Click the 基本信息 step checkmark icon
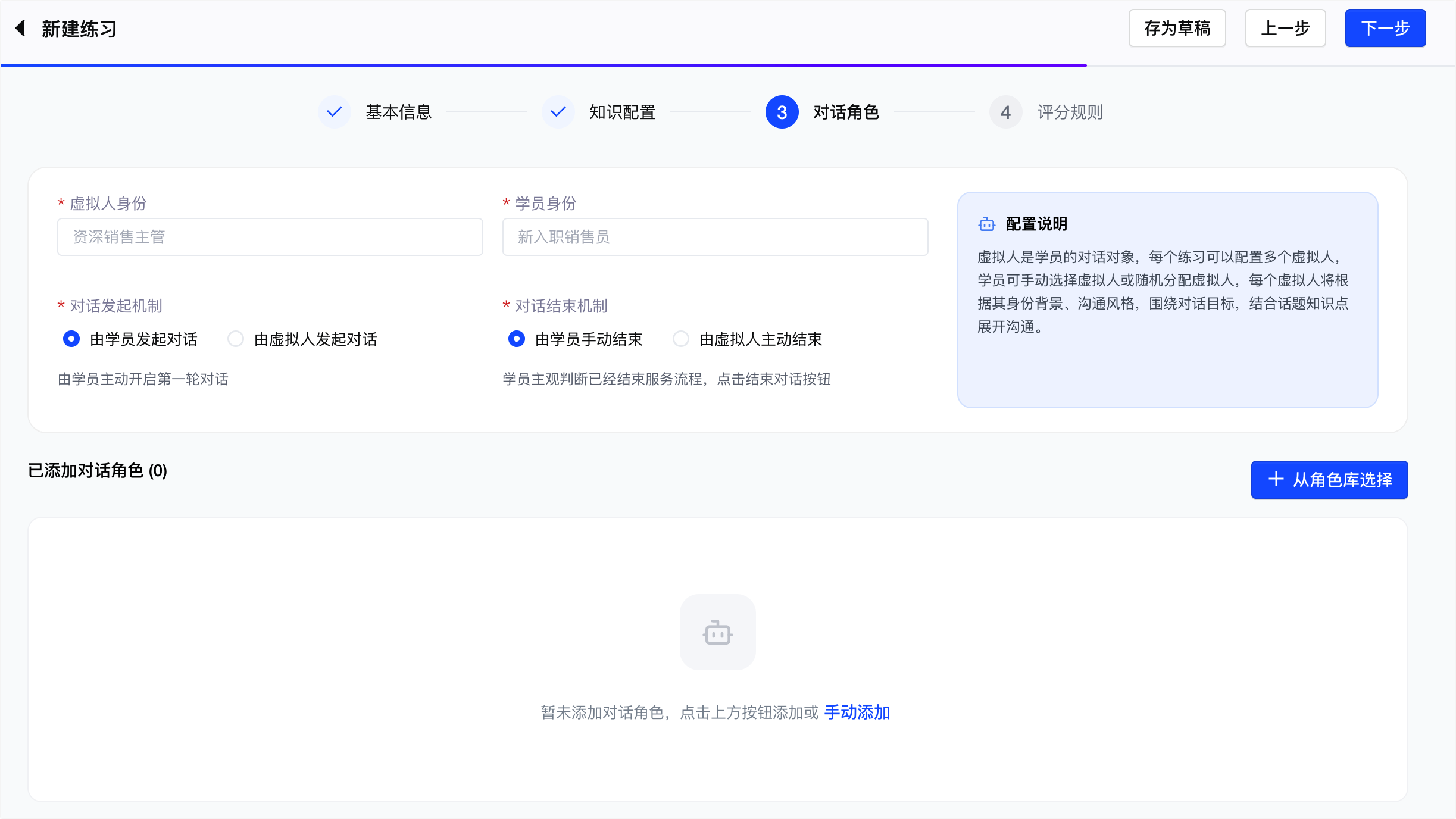 click(335, 112)
